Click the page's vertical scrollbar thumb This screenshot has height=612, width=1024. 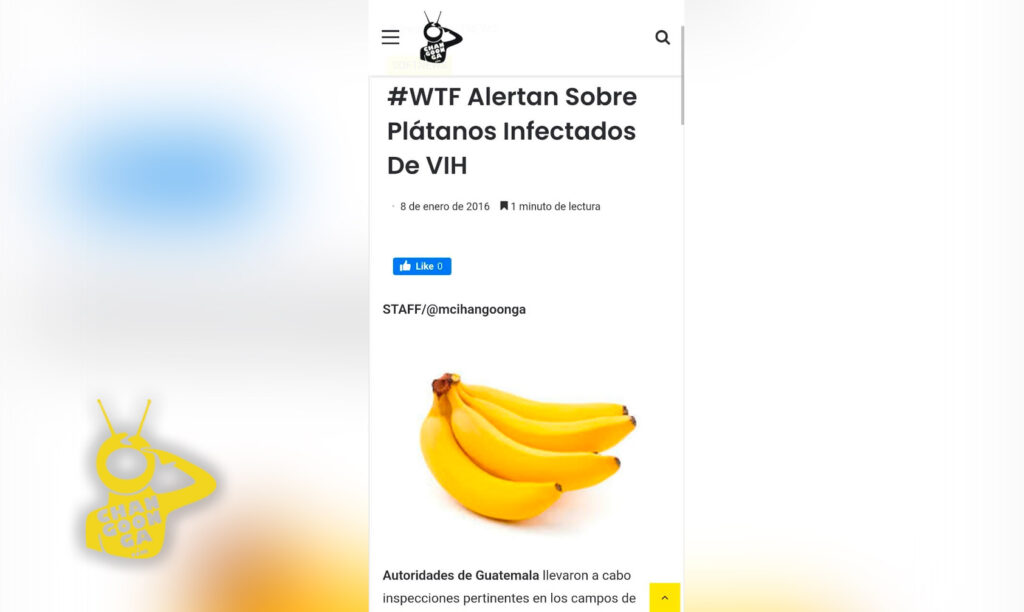[682, 75]
